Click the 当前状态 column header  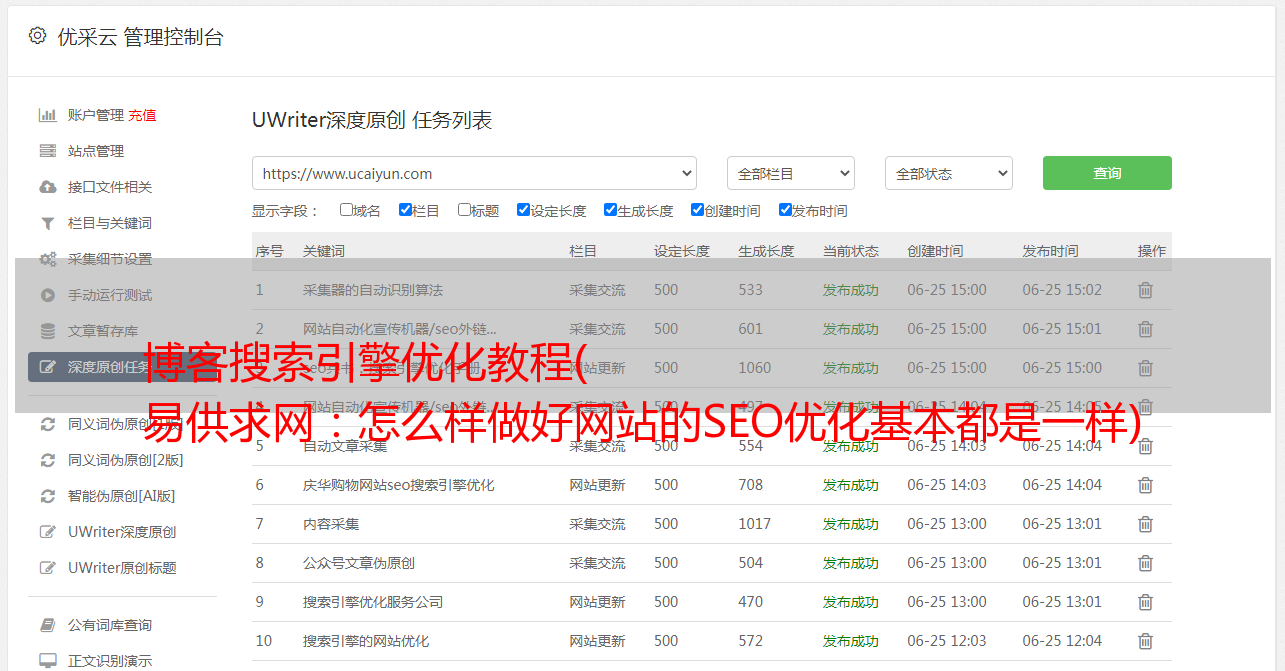[x=851, y=251]
